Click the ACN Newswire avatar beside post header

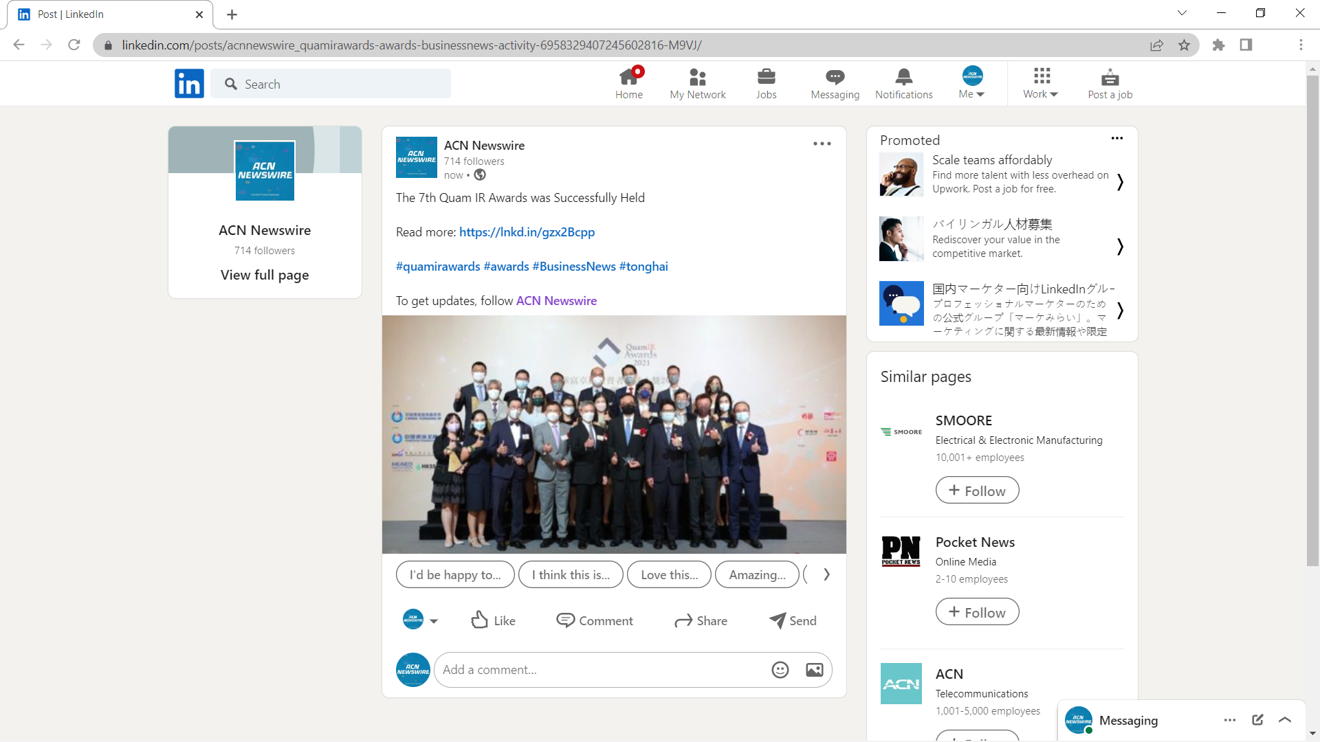pos(416,158)
